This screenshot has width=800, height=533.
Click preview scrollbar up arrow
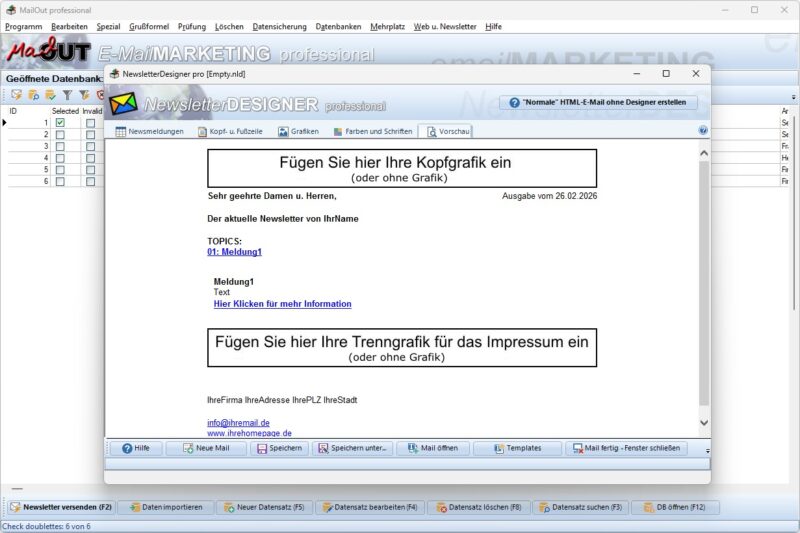[704, 153]
